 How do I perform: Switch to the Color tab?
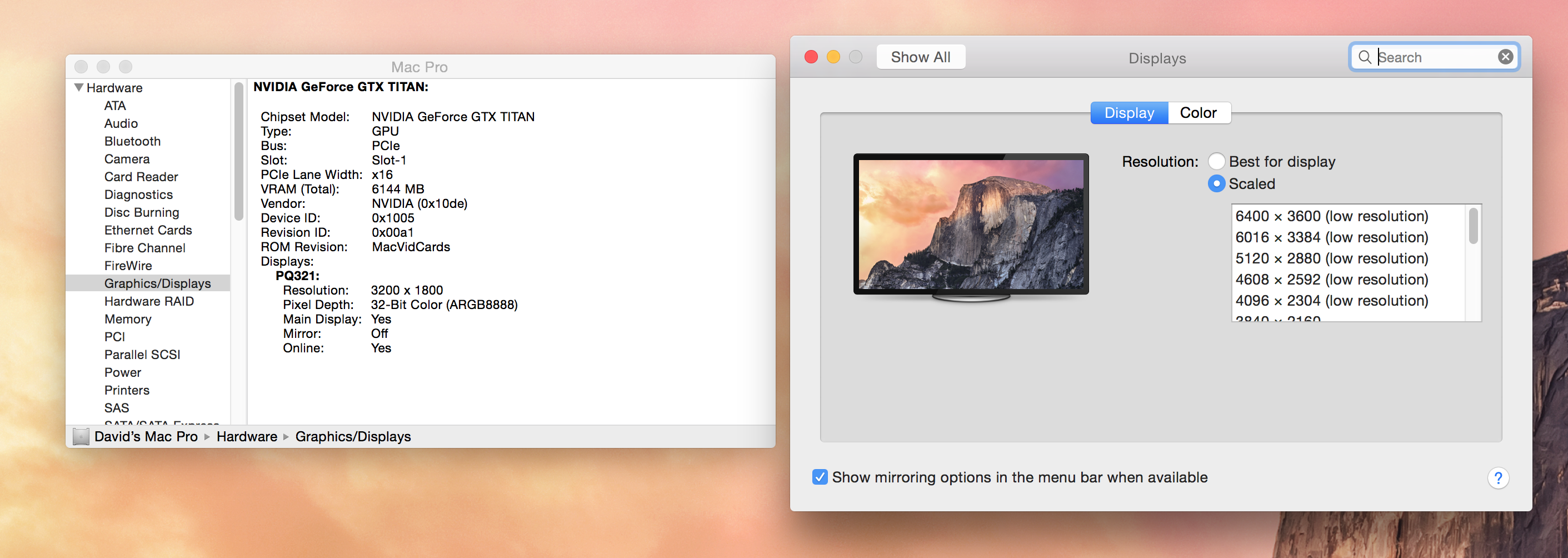(1199, 113)
